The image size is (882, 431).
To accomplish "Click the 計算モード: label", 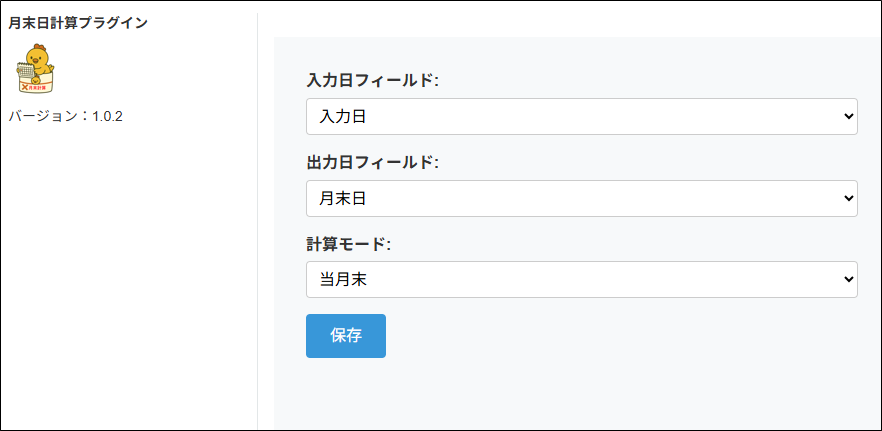I will [x=348, y=243].
